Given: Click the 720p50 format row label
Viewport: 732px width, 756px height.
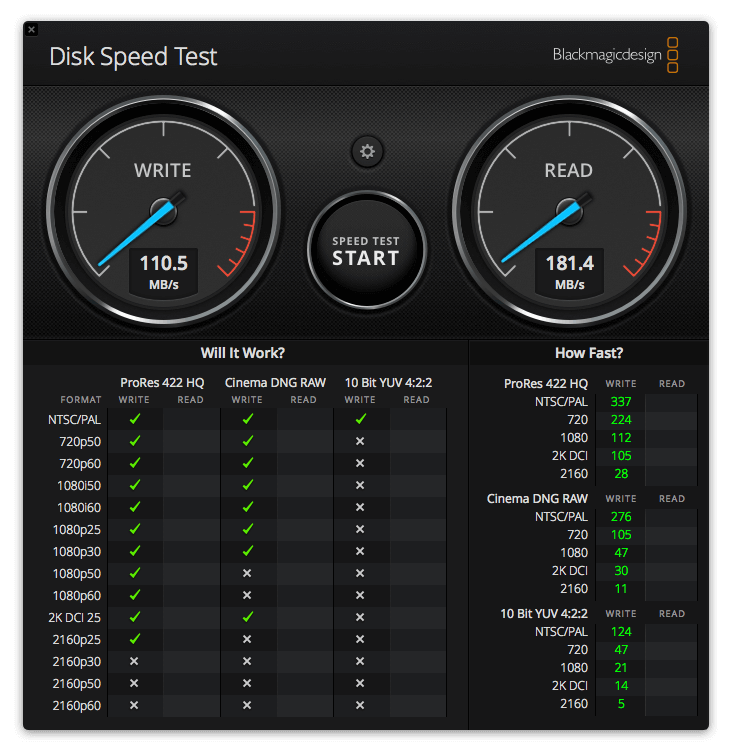Looking at the screenshot, I should [x=80, y=442].
